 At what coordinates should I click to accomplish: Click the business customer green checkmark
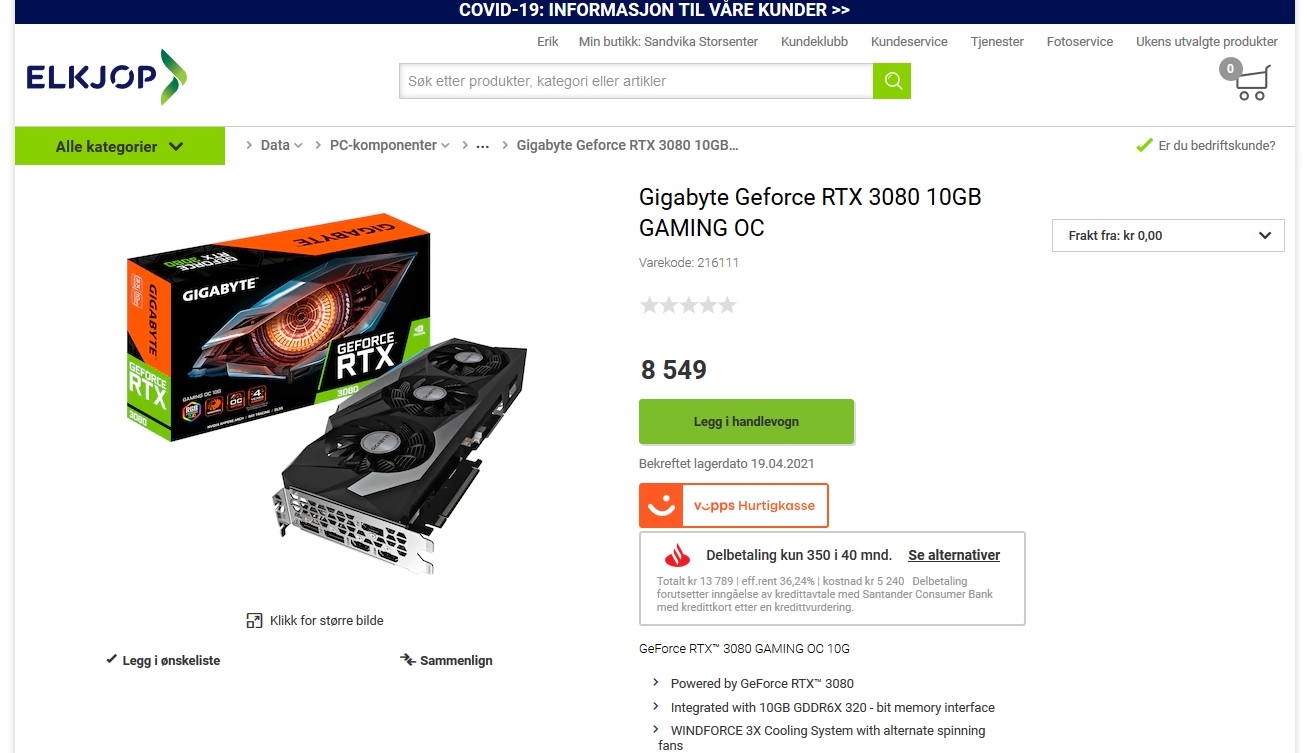[x=1145, y=146]
